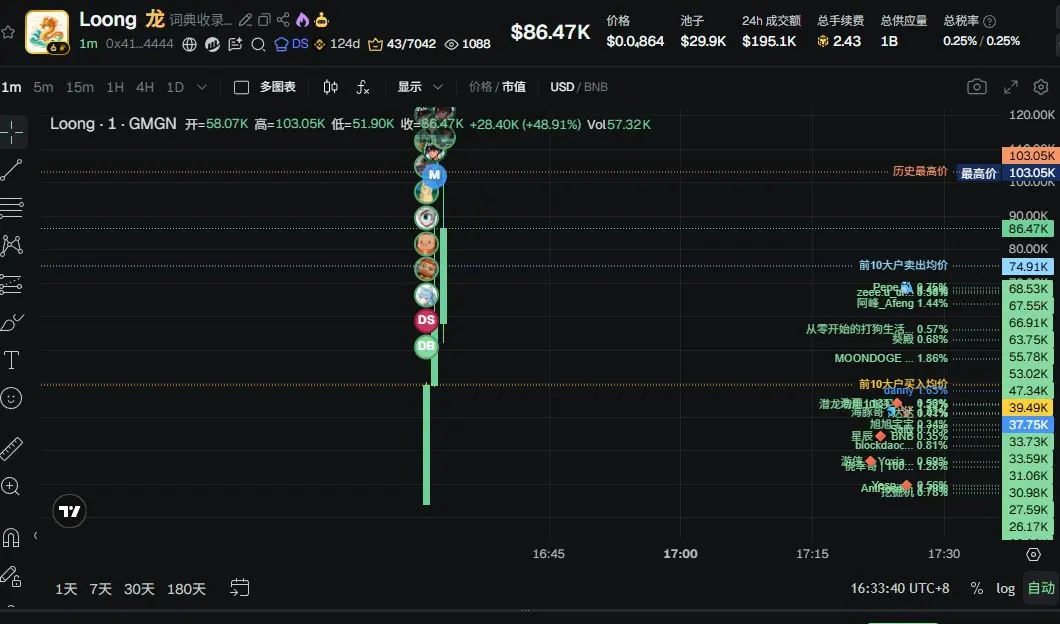This screenshot has height=624, width=1060.
Task: Click the DS trader marker on chart
Action: [x=426, y=320]
